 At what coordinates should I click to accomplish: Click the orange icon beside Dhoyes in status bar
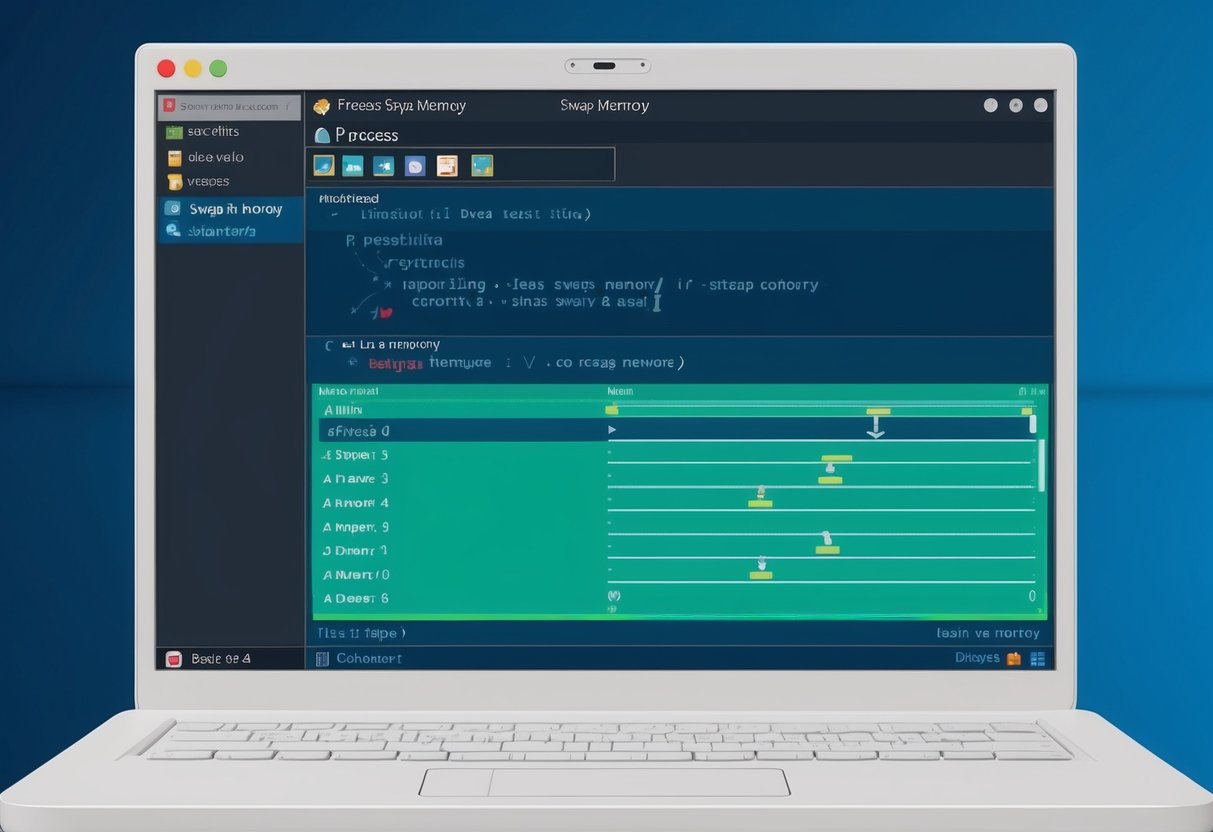pos(1014,658)
